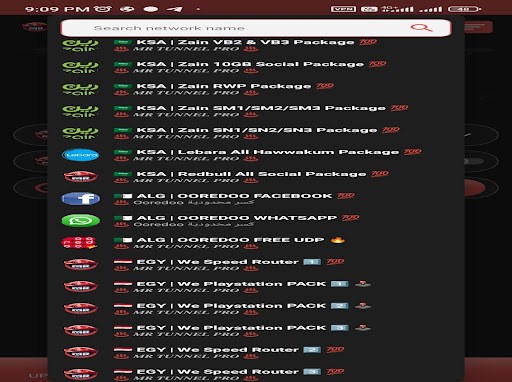Choose ALG OOREDOO FACEBOOK entry
The image size is (512, 382).
tap(256, 199)
